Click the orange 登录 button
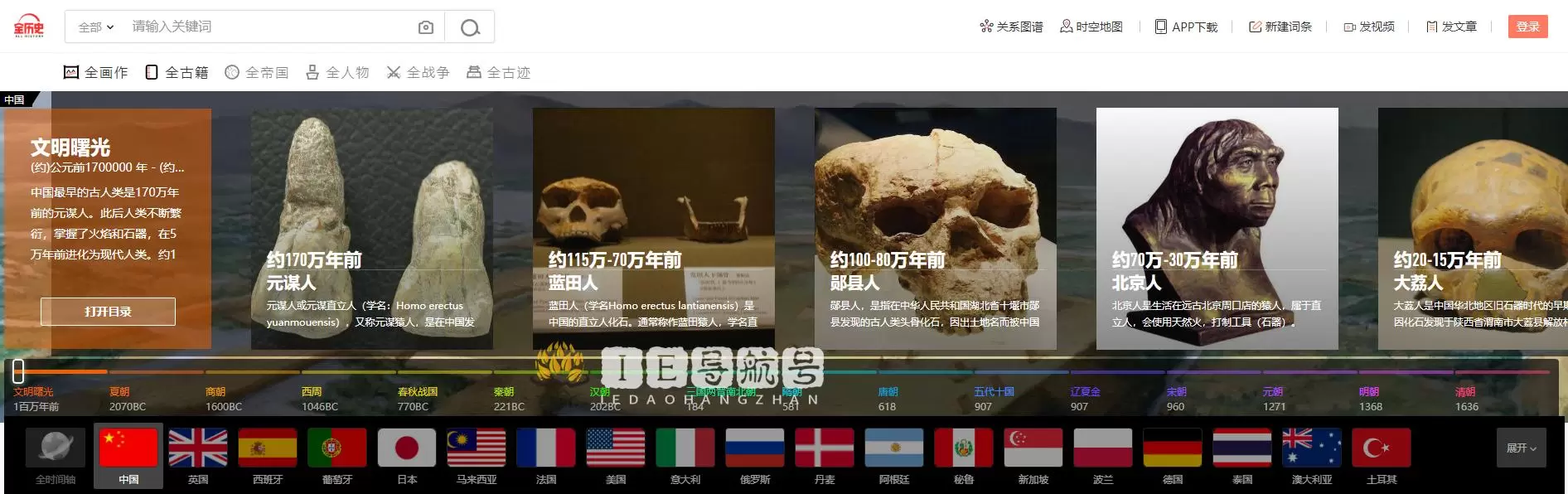Image resolution: width=1568 pixels, height=494 pixels. [1528, 27]
